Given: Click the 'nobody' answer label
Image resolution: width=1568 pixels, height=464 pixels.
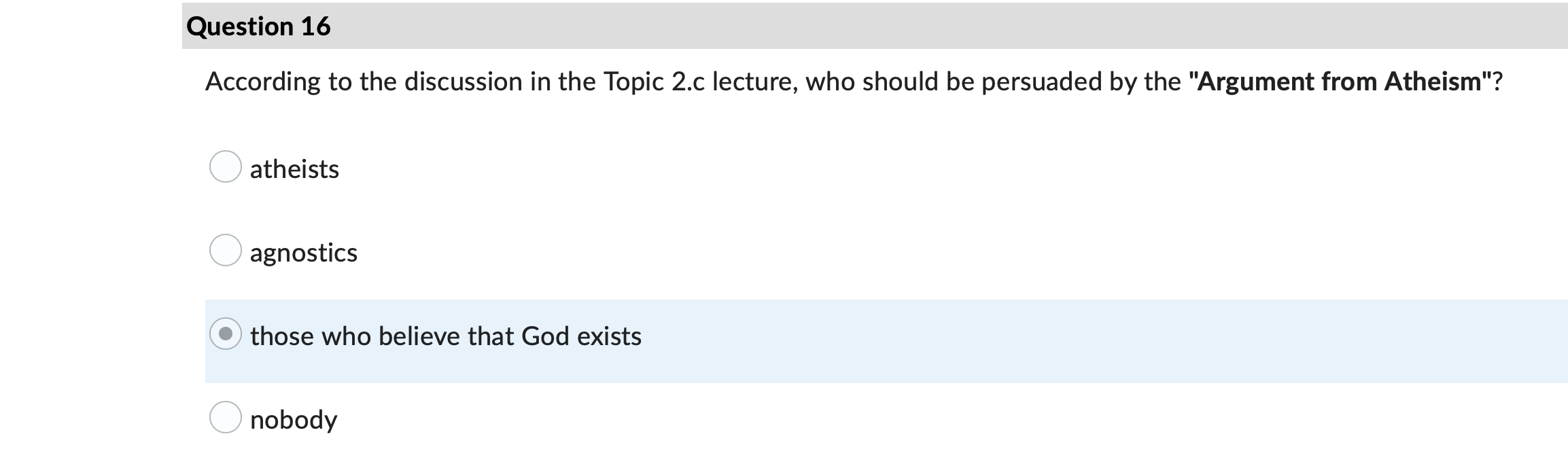Looking at the screenshot, I should [x=294, y=418].
